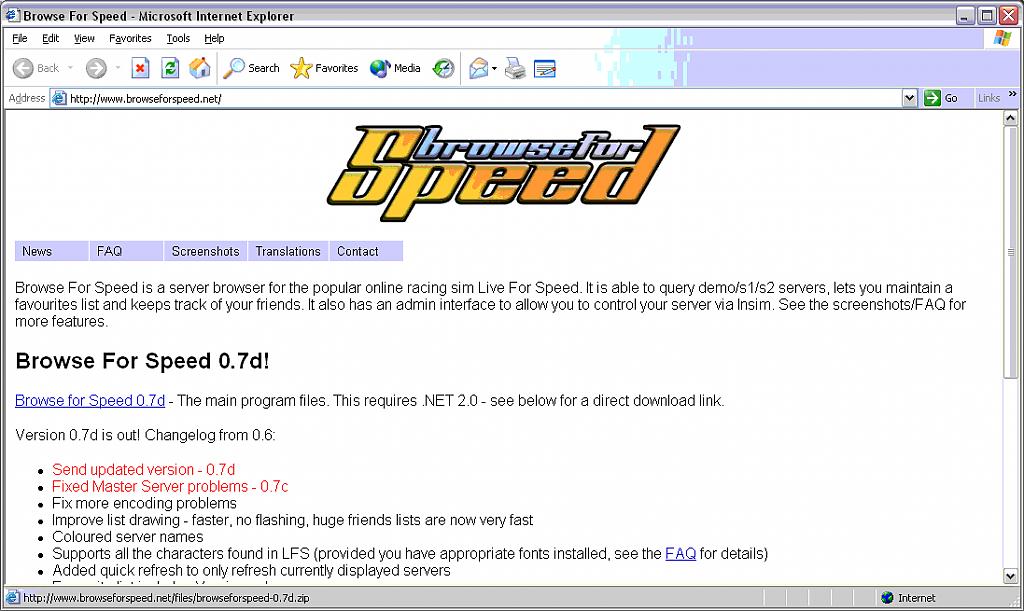Expand the Links toolbar chevron

click(x=1012, y=94)
